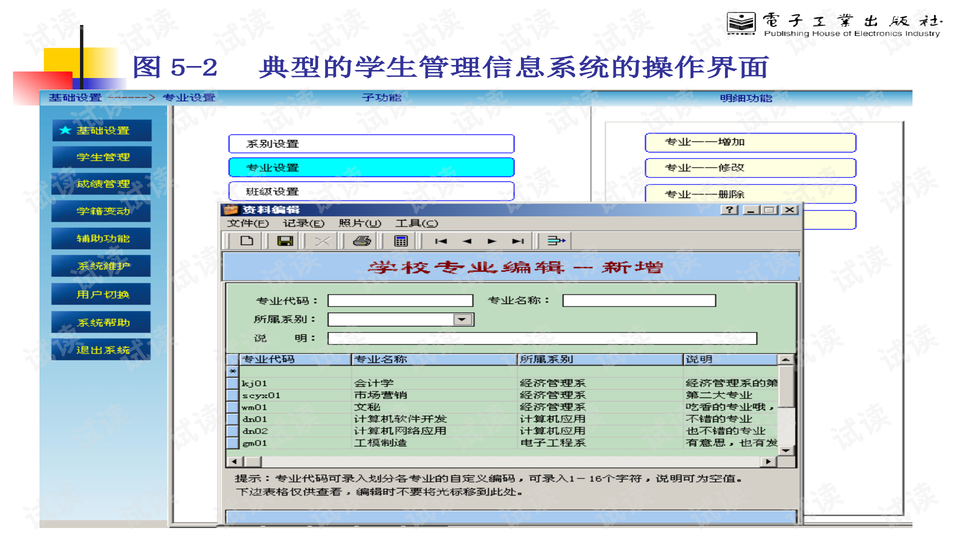Click the New record toolbar icon
960x540 pixels.
[247, 241]
